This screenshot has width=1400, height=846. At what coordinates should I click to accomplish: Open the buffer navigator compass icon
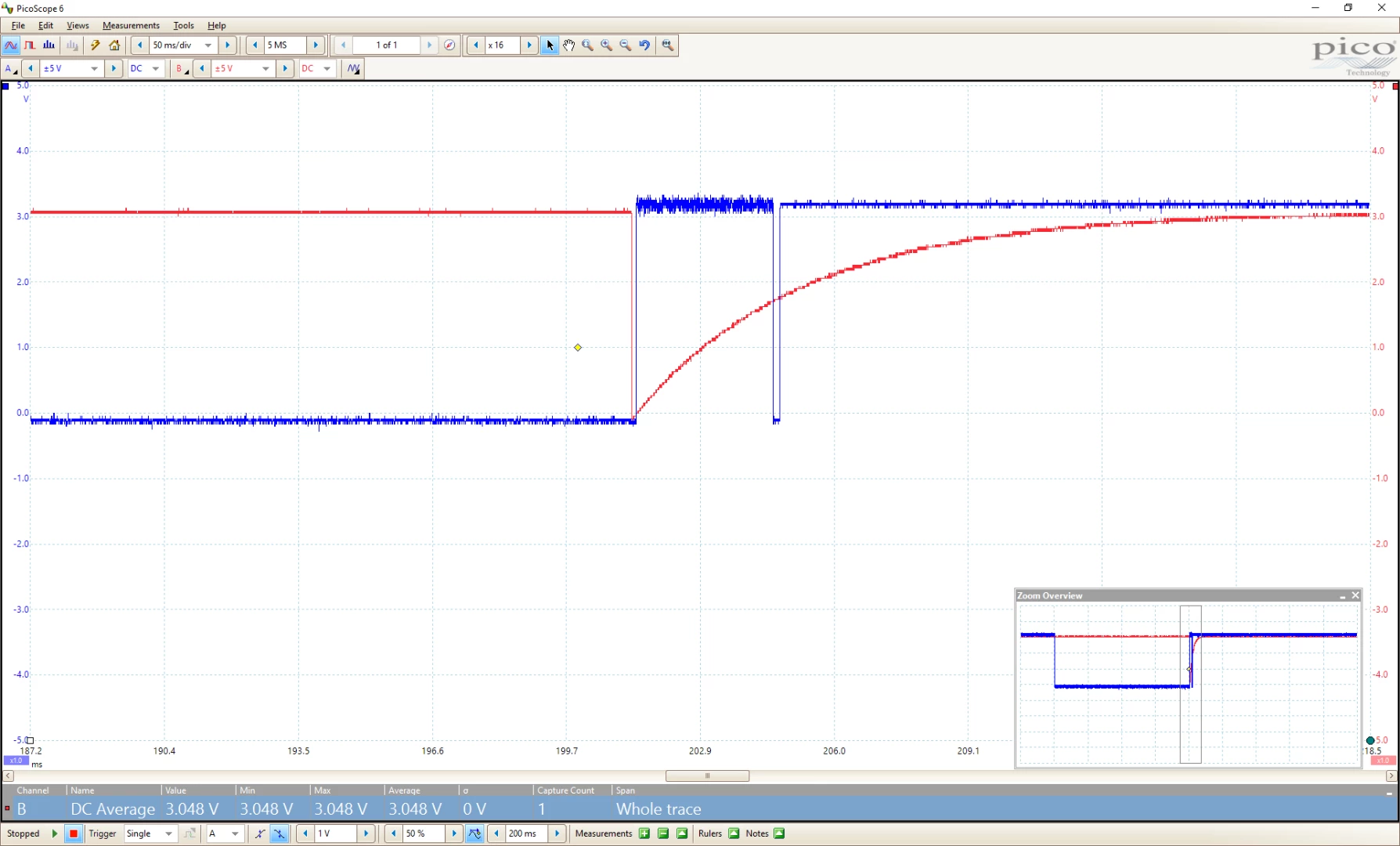(x=449, y=45)
